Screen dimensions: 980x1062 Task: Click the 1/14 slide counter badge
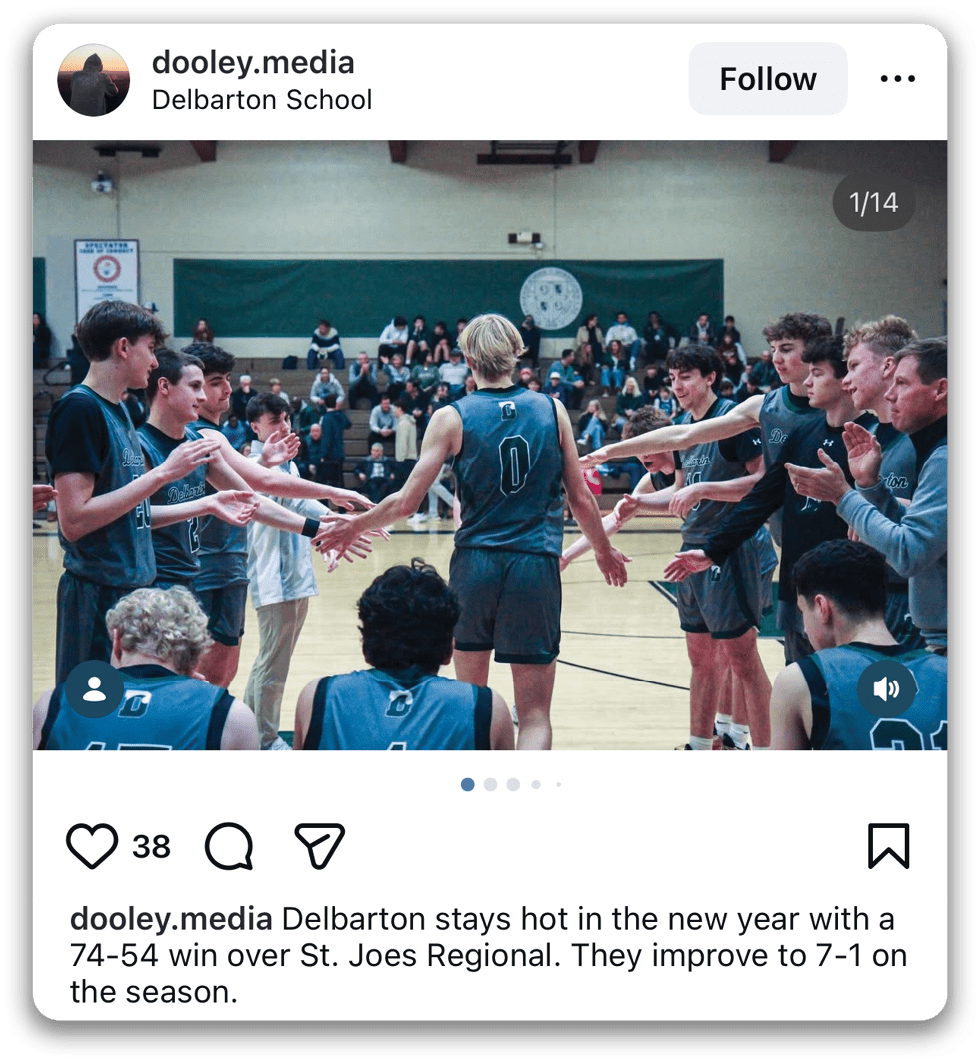[x=874, y=203]
